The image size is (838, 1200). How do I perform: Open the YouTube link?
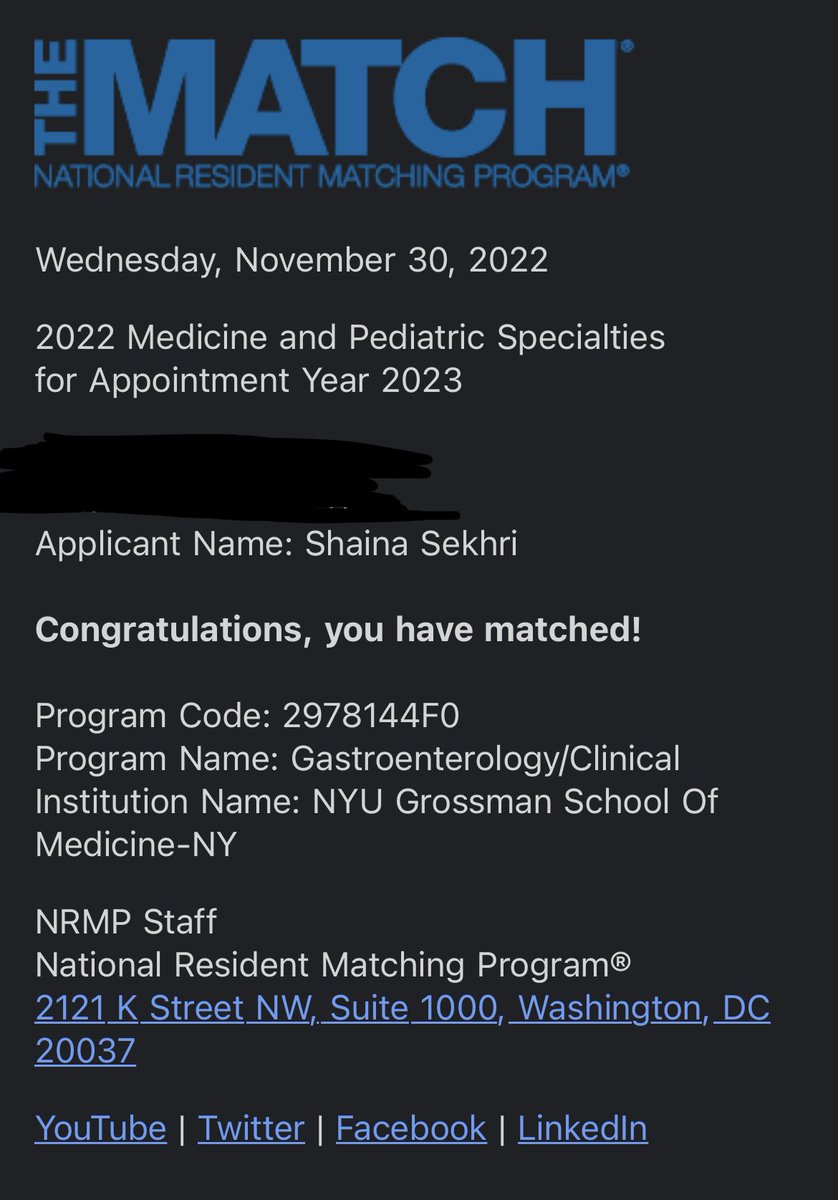tap(100, 1128)
